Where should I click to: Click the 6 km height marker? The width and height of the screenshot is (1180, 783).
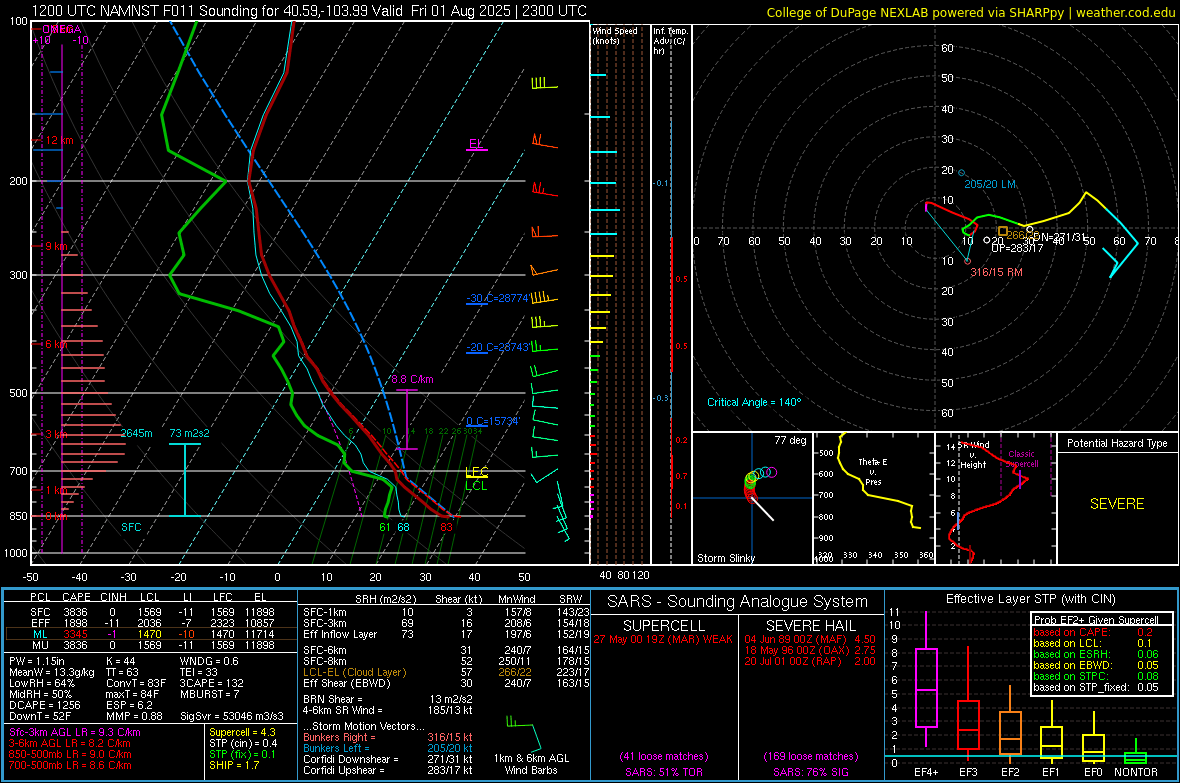click(x=57, y=343)
